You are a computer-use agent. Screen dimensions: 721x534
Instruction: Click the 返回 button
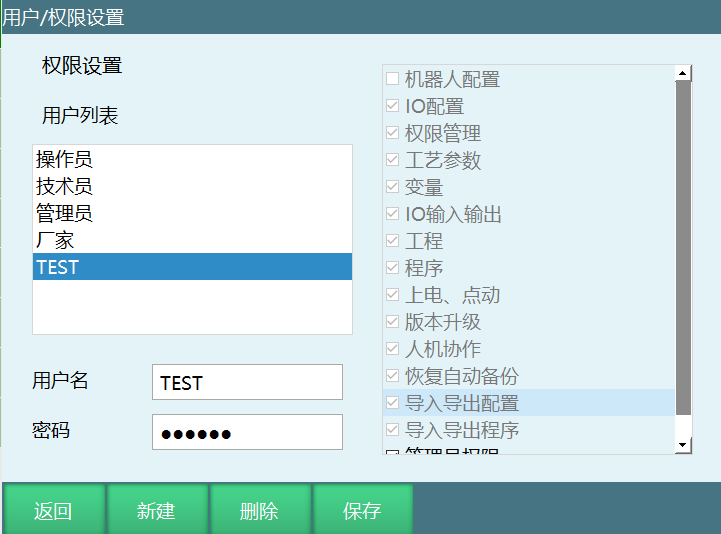53,511
